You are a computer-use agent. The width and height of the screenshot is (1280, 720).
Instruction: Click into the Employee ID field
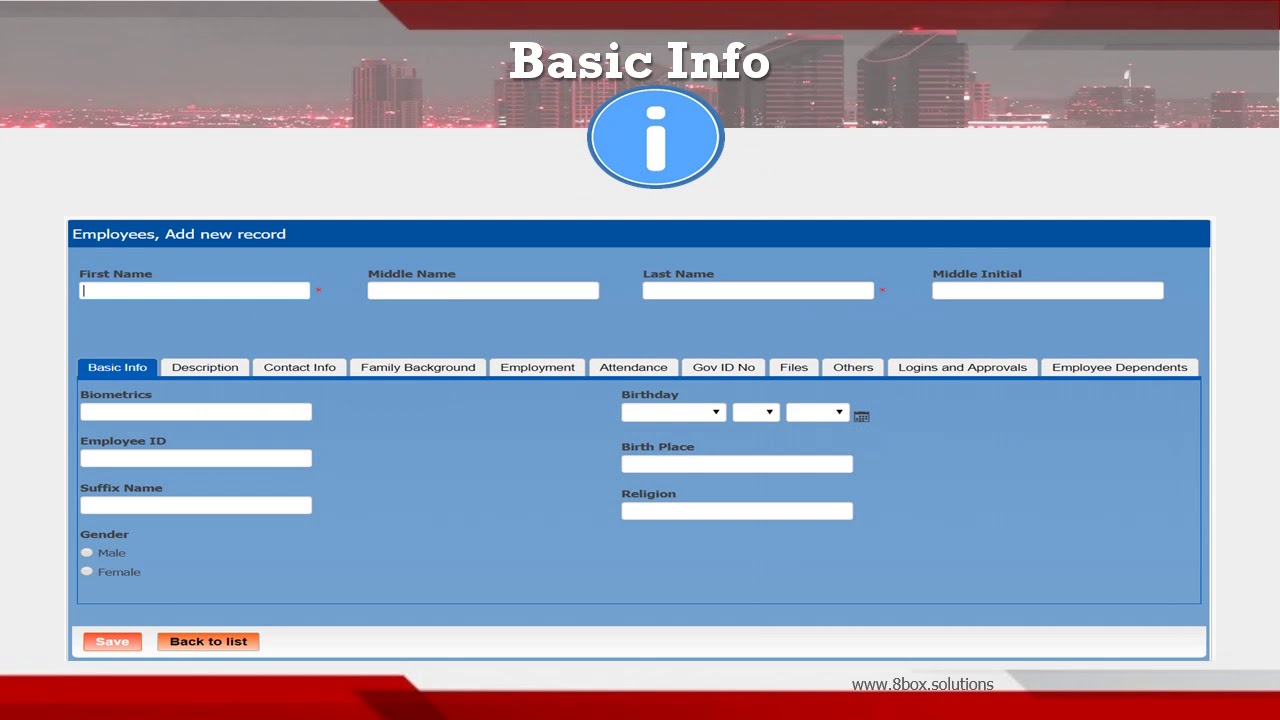tap(196, 458)
